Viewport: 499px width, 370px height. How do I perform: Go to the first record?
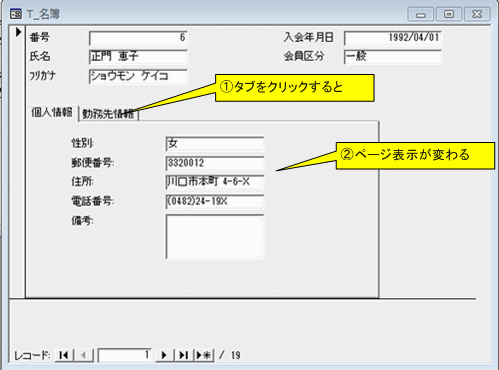pos(64,355)
